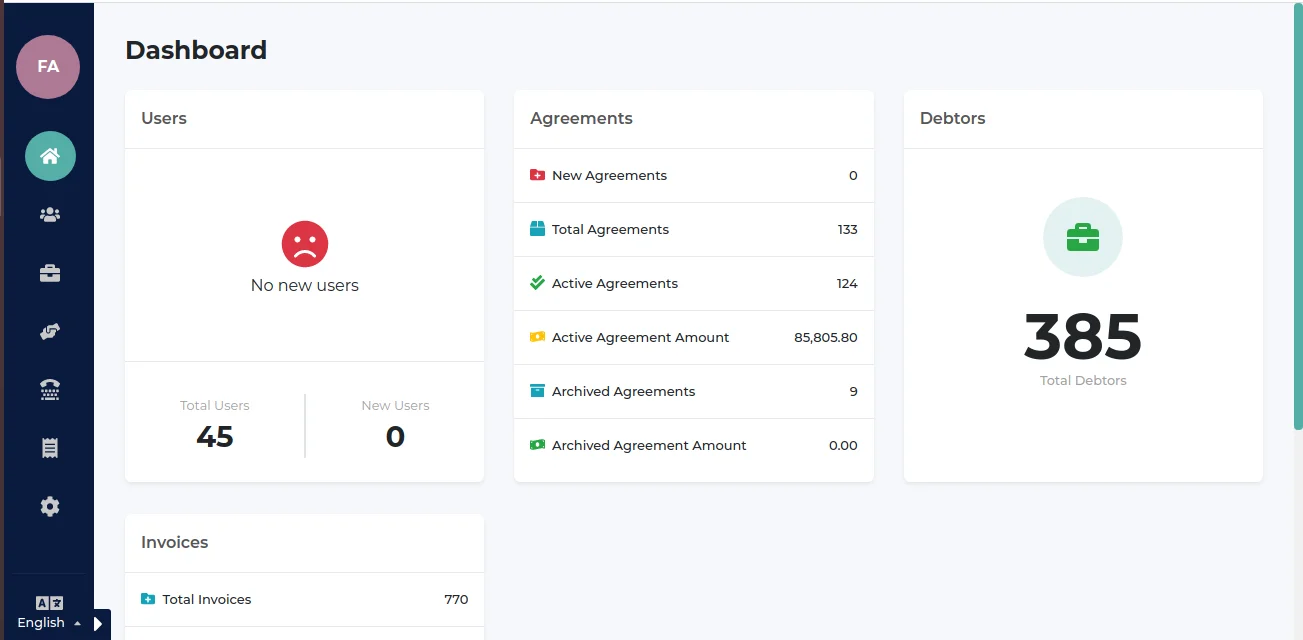Select the Total Agreements row showing 133

pos(693,229)
